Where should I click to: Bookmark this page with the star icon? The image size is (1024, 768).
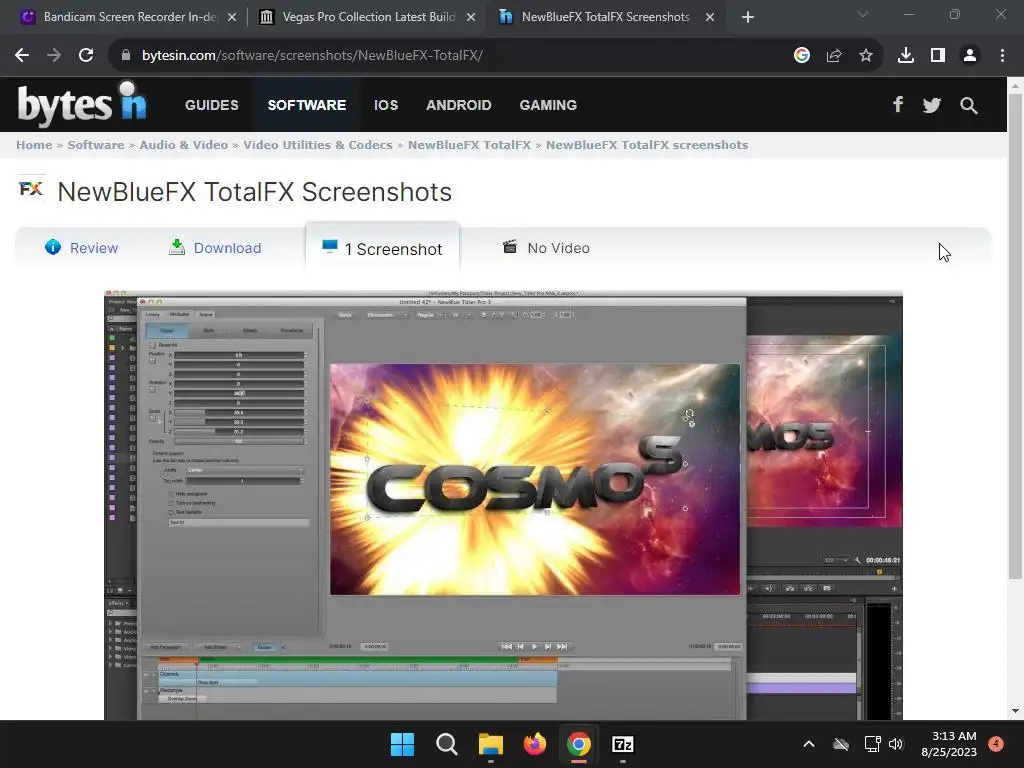pos(866,56)
